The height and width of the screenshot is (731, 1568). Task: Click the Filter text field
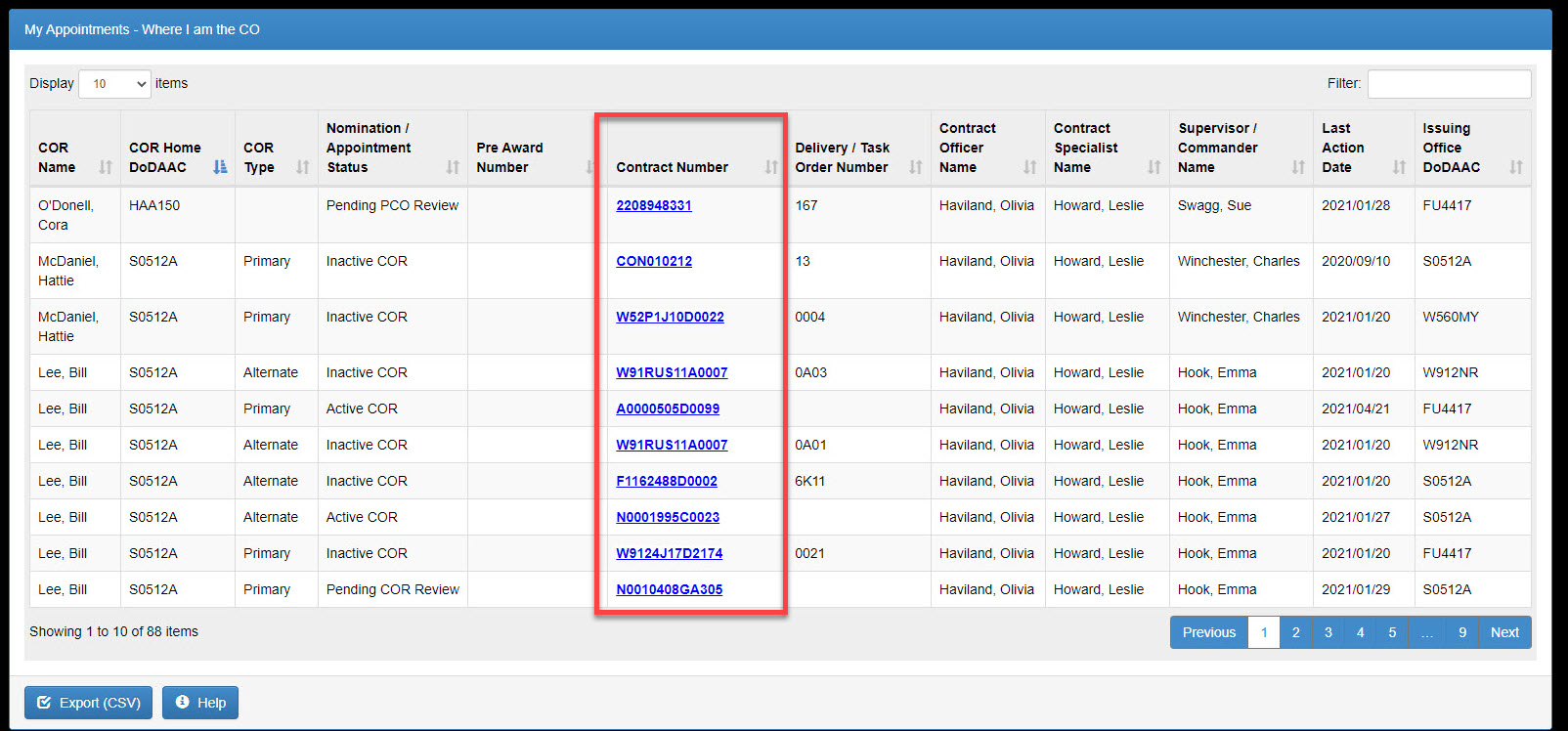1449,84
